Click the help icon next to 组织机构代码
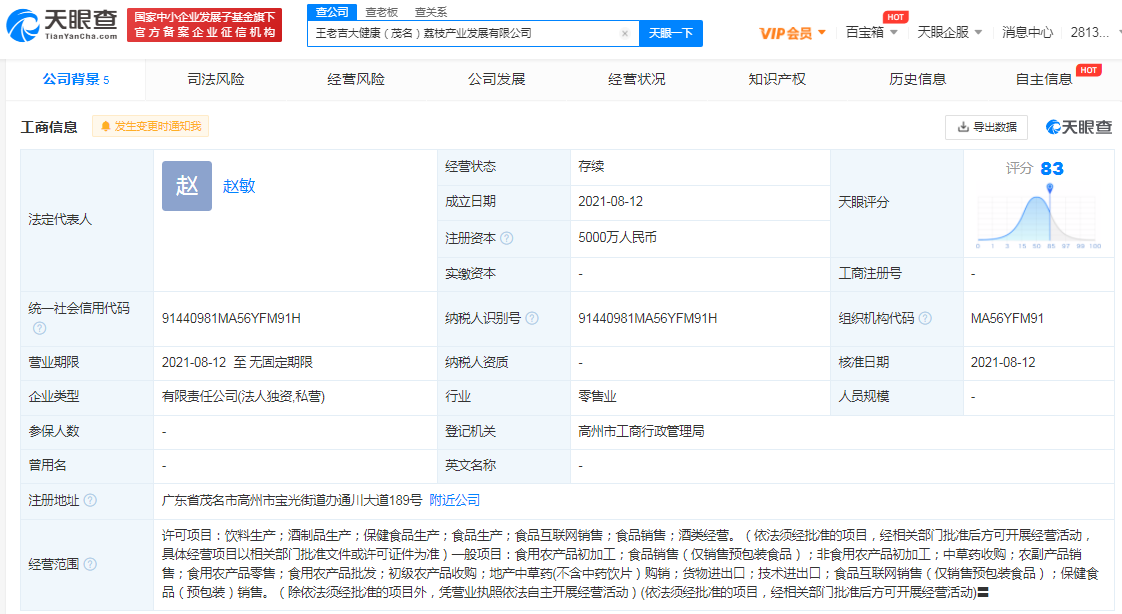The height and width of the screenshot is (614, 1122). coord(925,318)
